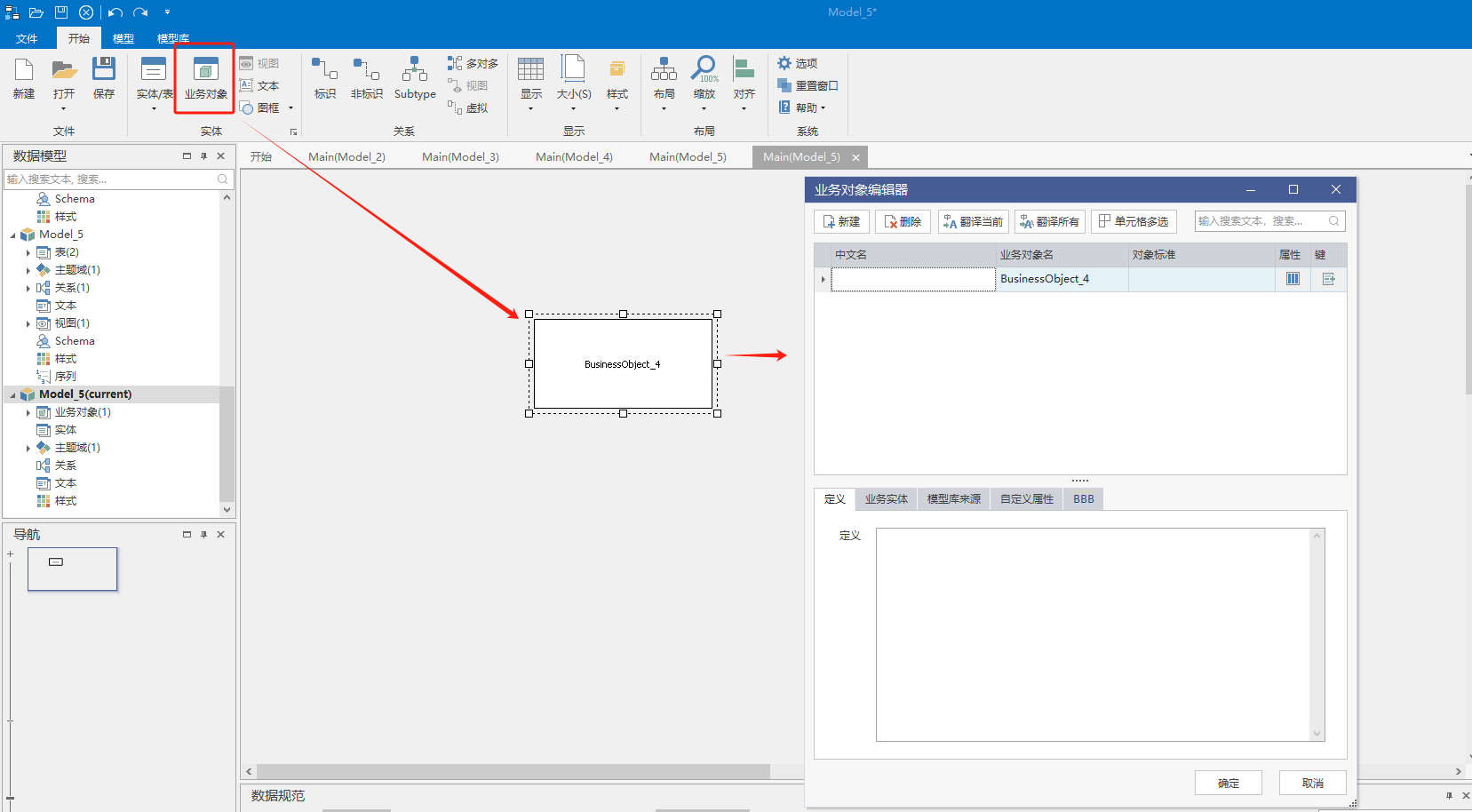Collapse the Model_5(current) tree node
1472x812 pixels.
click(12, 394)
